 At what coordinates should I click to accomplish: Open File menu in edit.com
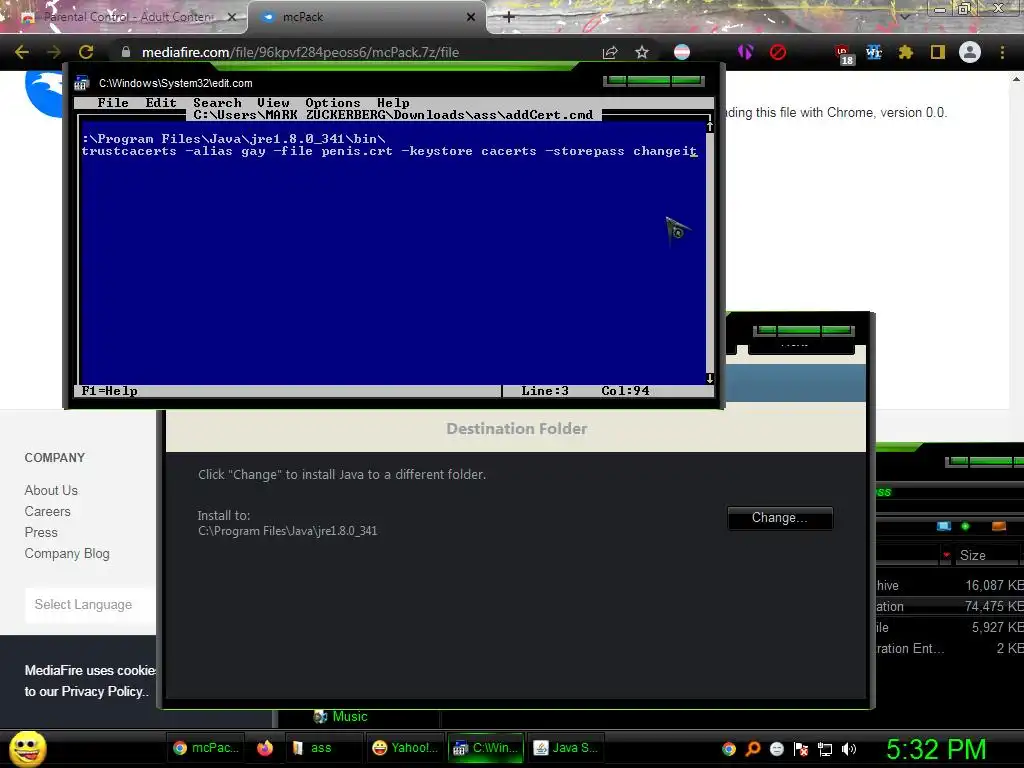point(113,103)
